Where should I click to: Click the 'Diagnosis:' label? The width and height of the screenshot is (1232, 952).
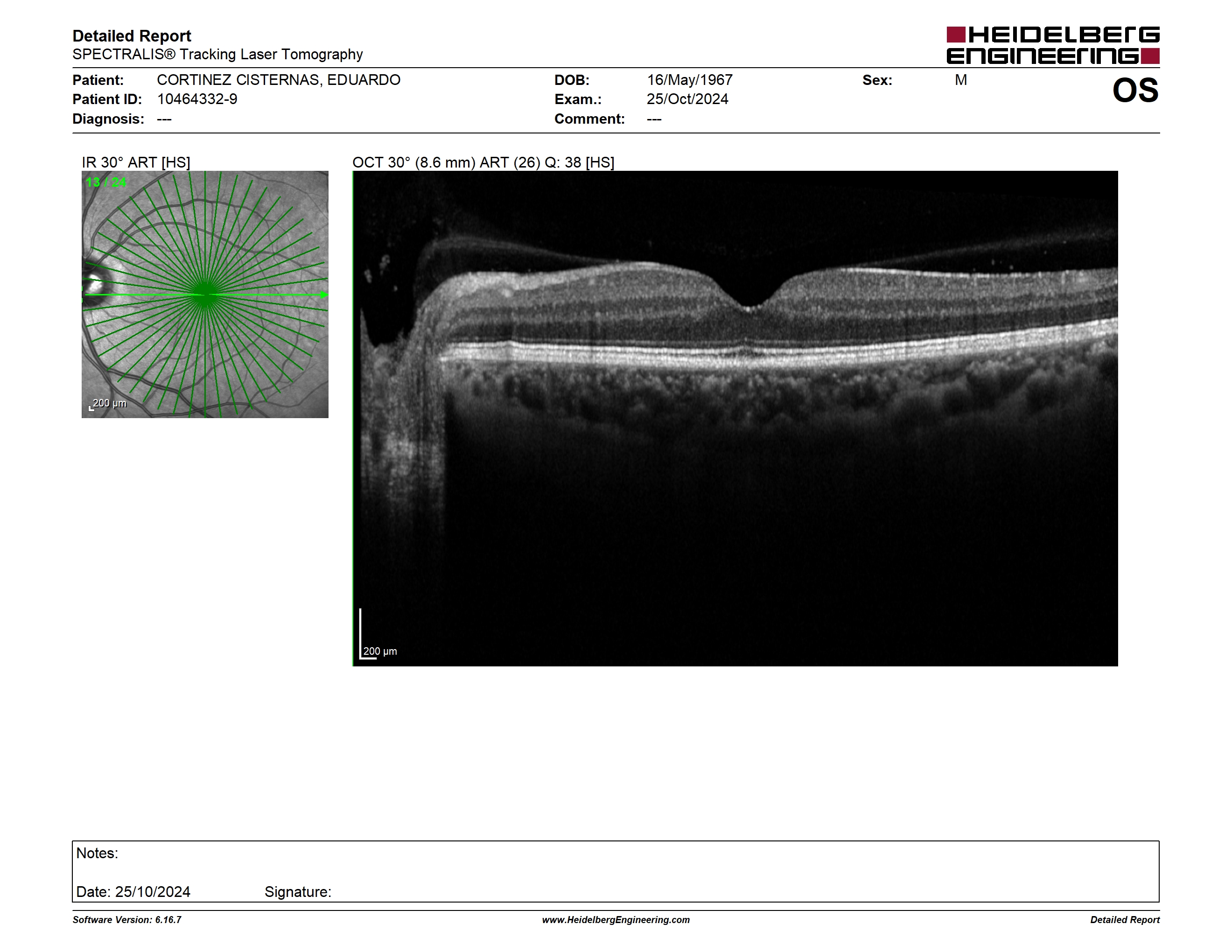point(108,119)
